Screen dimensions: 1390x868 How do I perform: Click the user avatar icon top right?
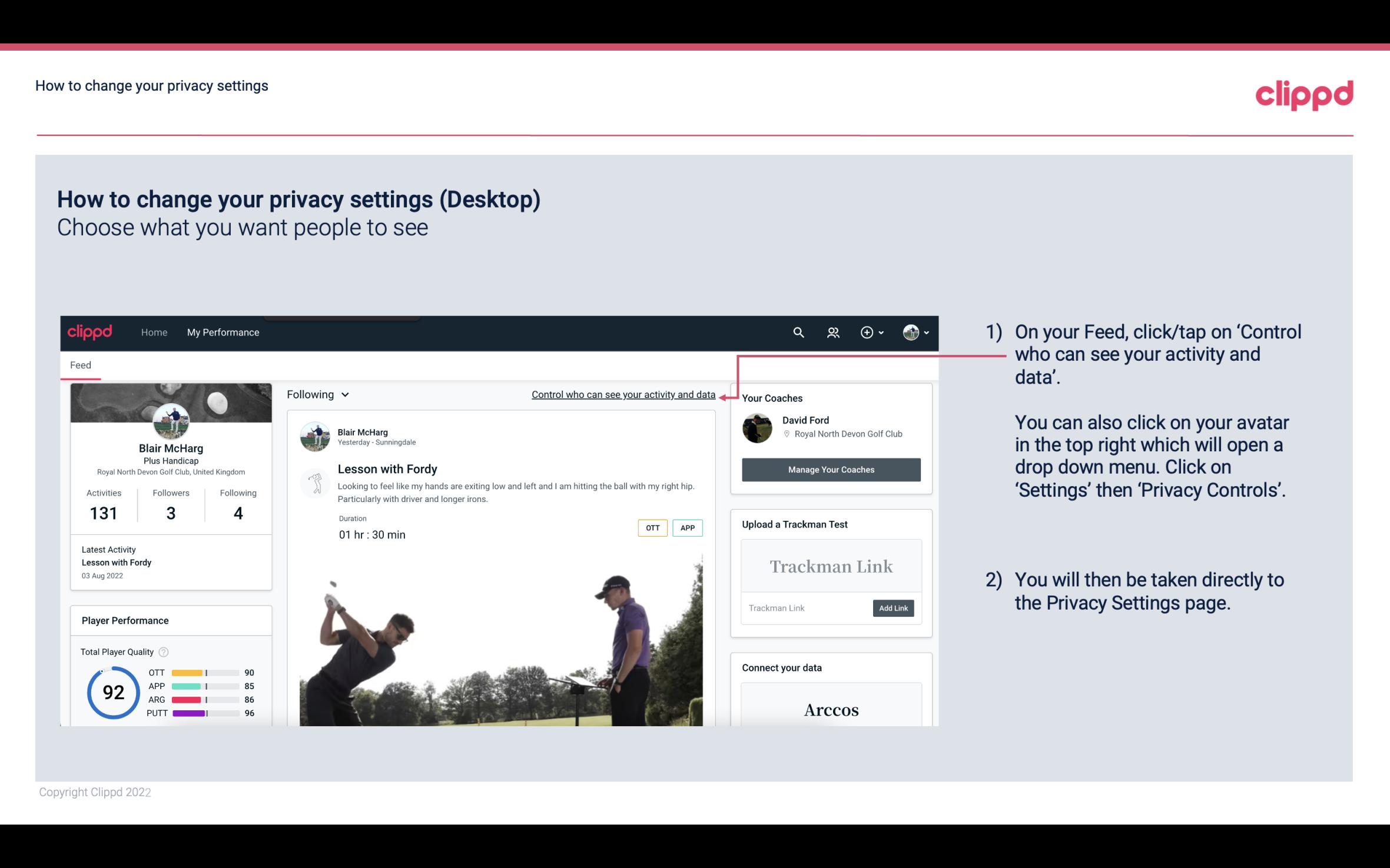[x=910, y=331]
